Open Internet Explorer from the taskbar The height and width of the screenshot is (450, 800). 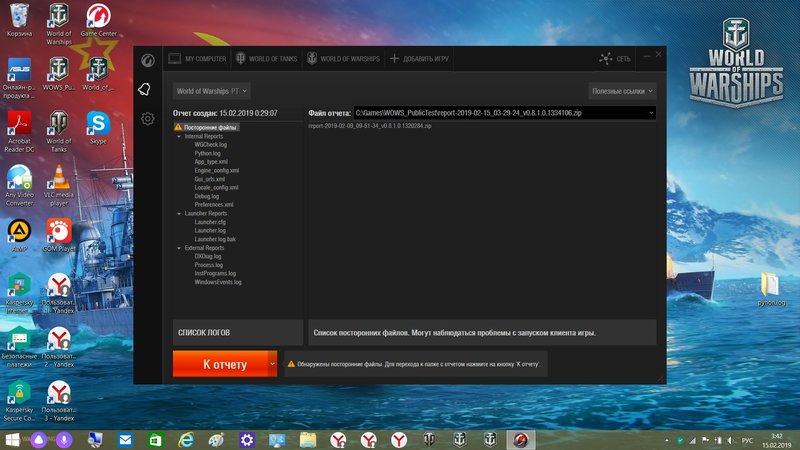coord(186,440)
